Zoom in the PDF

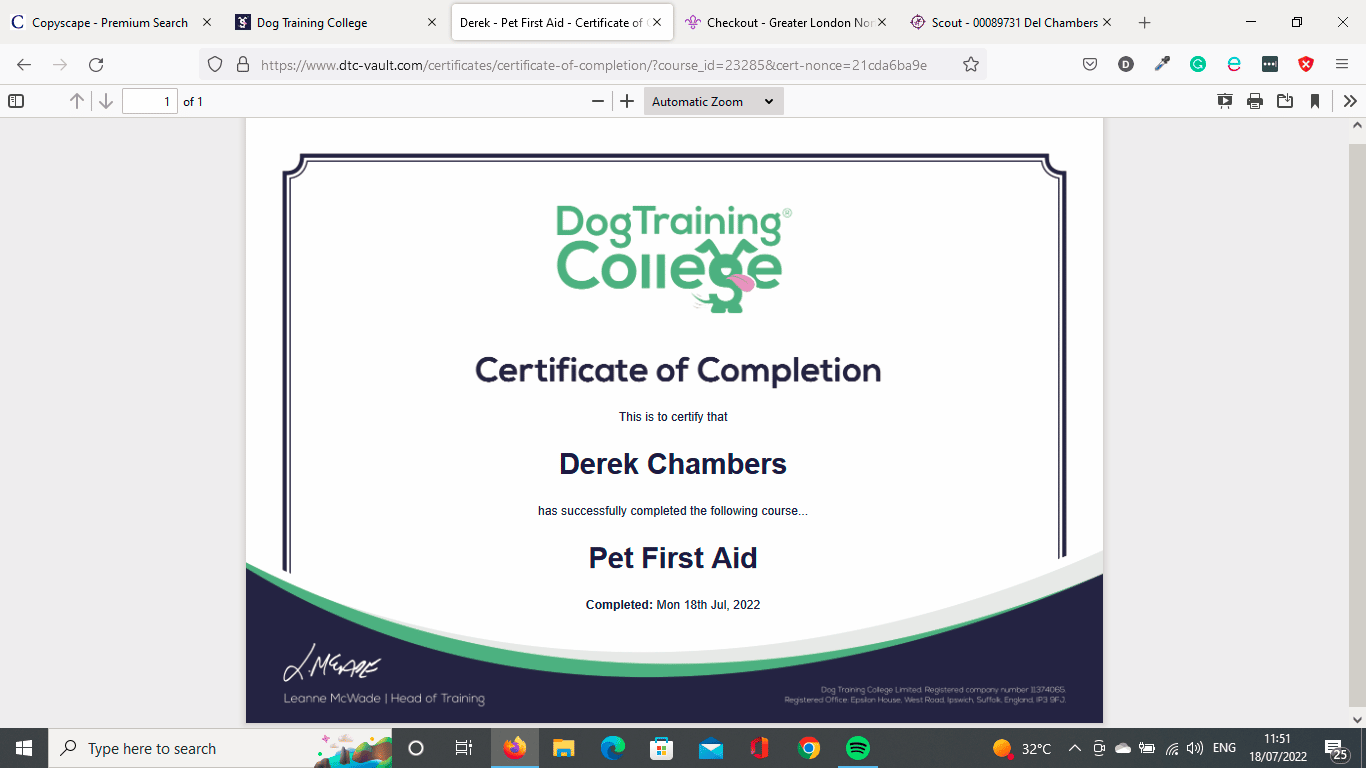pos(627,101)
